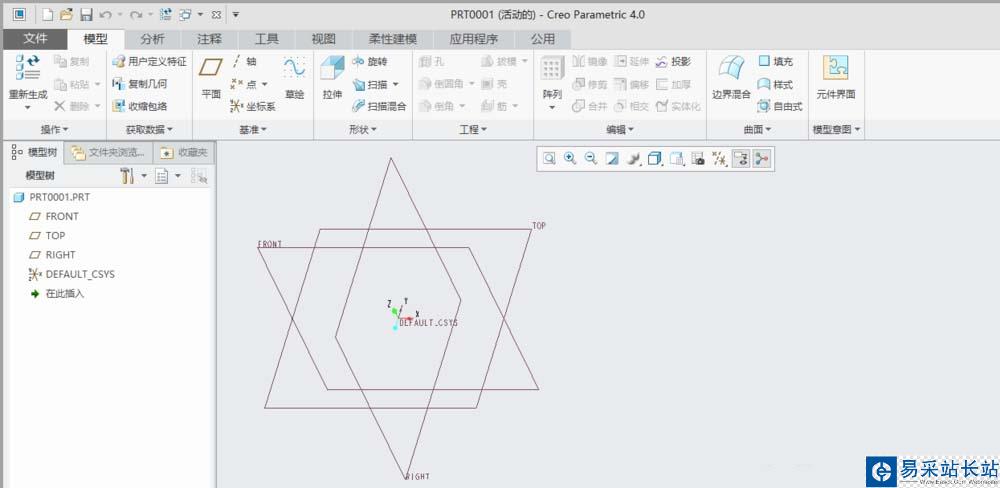Select the Pattern (阵列) tool
The image size is (1000, 488).
click(552, 83)
